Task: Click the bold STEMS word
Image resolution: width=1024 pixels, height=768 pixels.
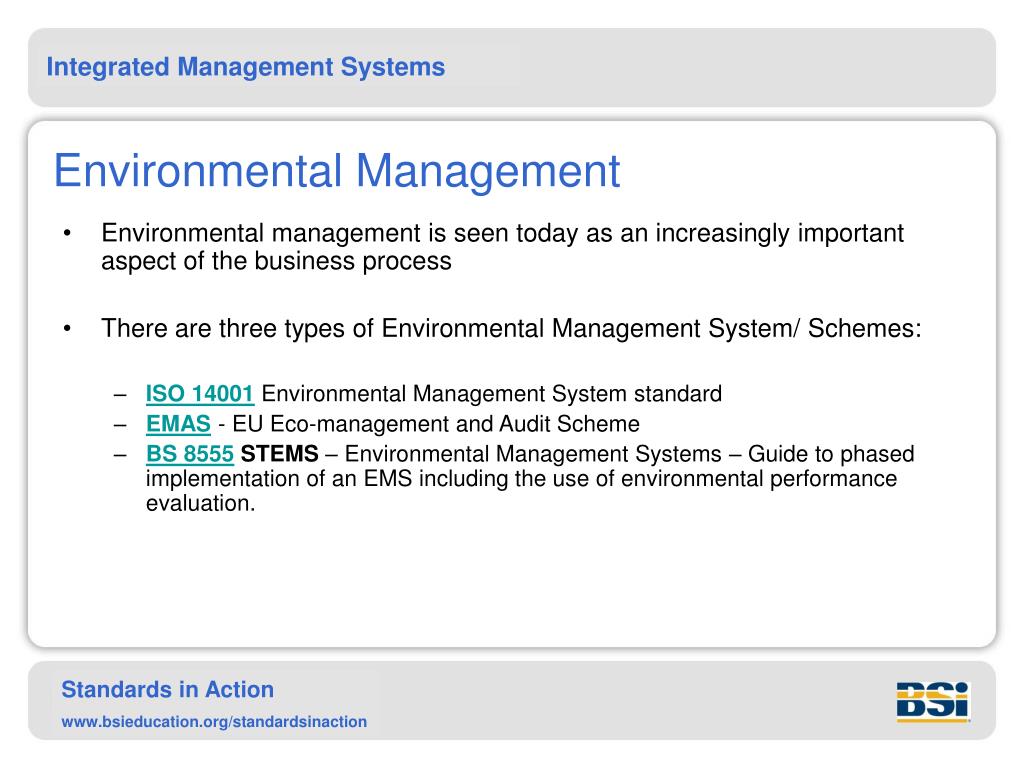Action: 280,453
